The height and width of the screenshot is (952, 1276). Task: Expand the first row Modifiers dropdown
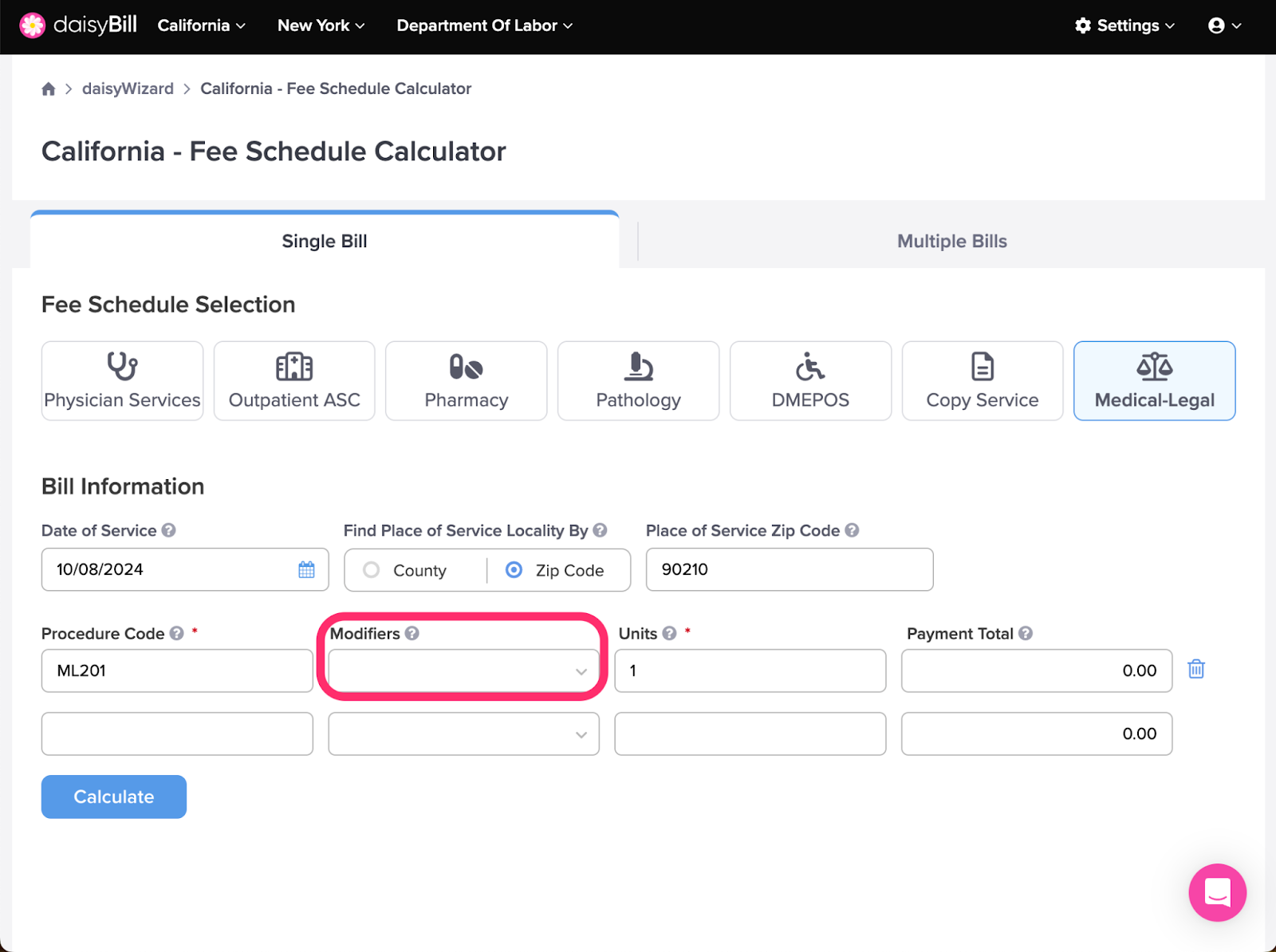pos(463,671)
